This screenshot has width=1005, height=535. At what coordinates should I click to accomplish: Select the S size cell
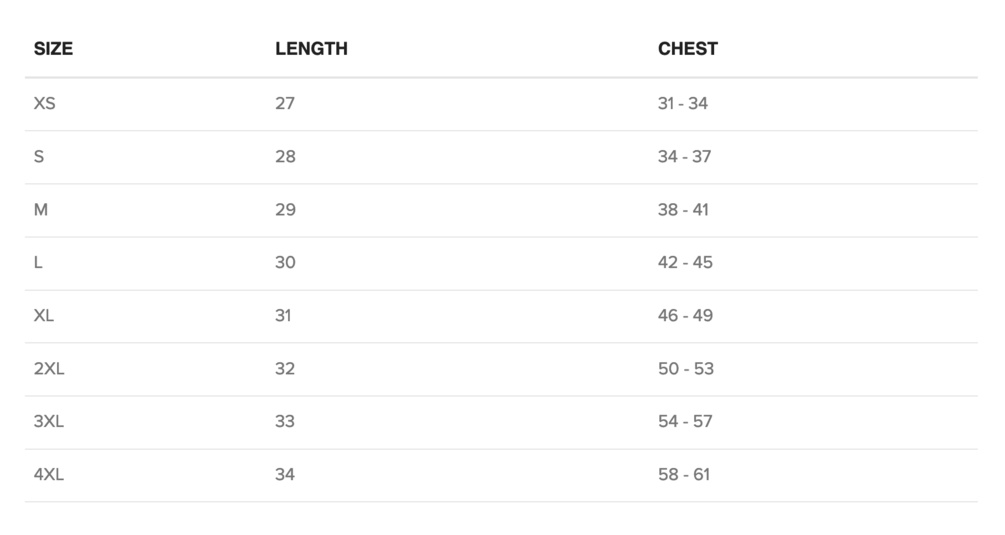coord(39,156)
